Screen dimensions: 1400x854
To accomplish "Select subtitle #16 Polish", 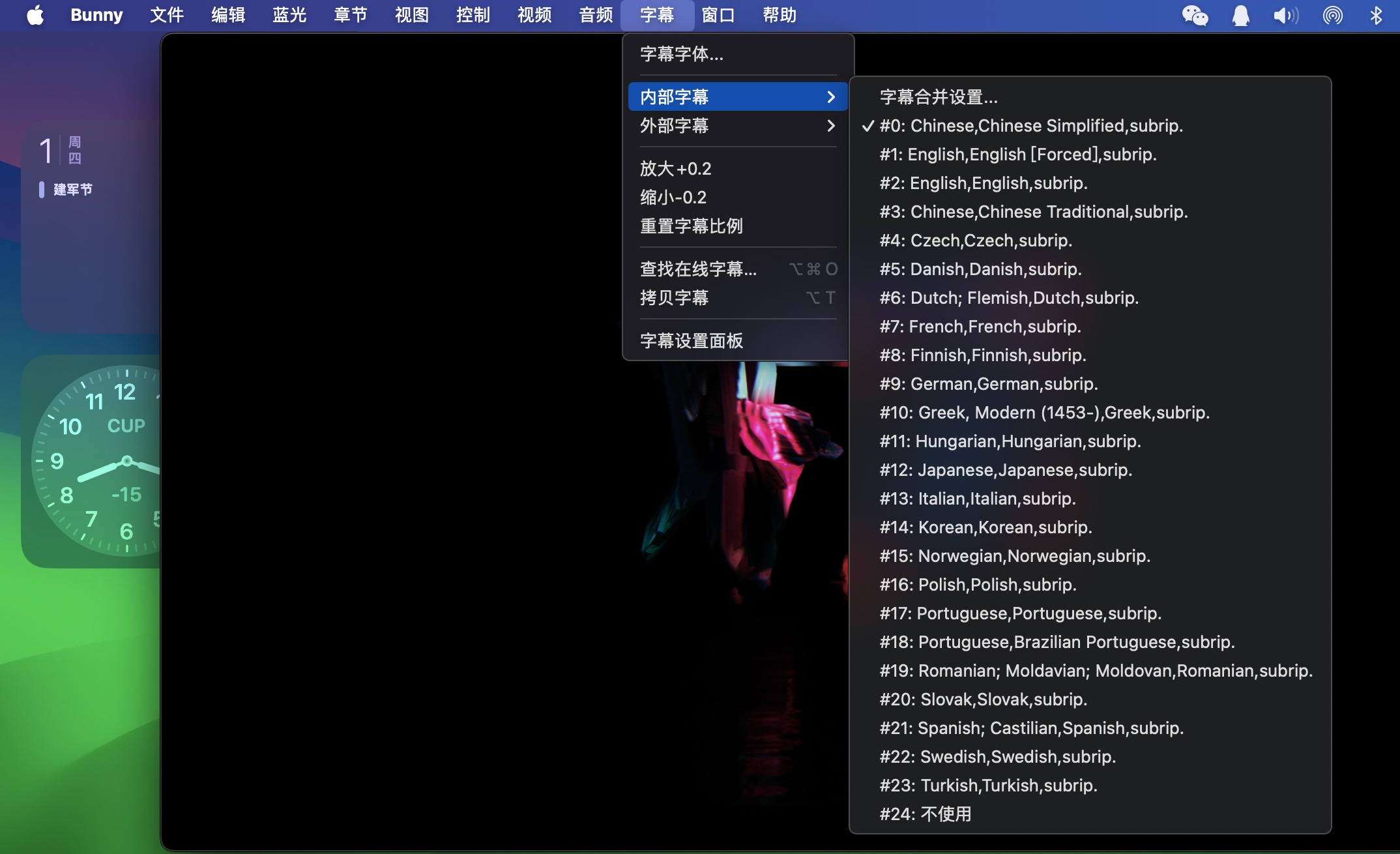I will tap(1090, 584).
